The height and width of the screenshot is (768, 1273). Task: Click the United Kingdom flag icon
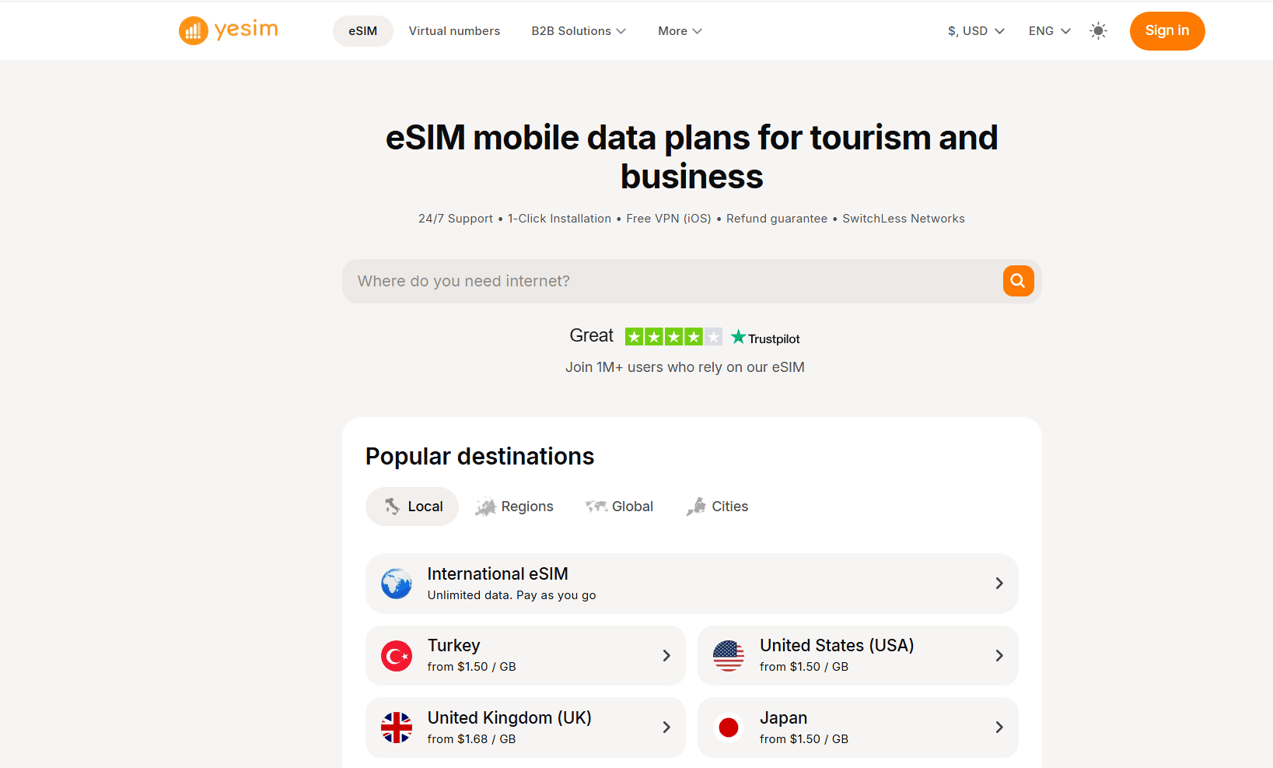coord(396,728)
